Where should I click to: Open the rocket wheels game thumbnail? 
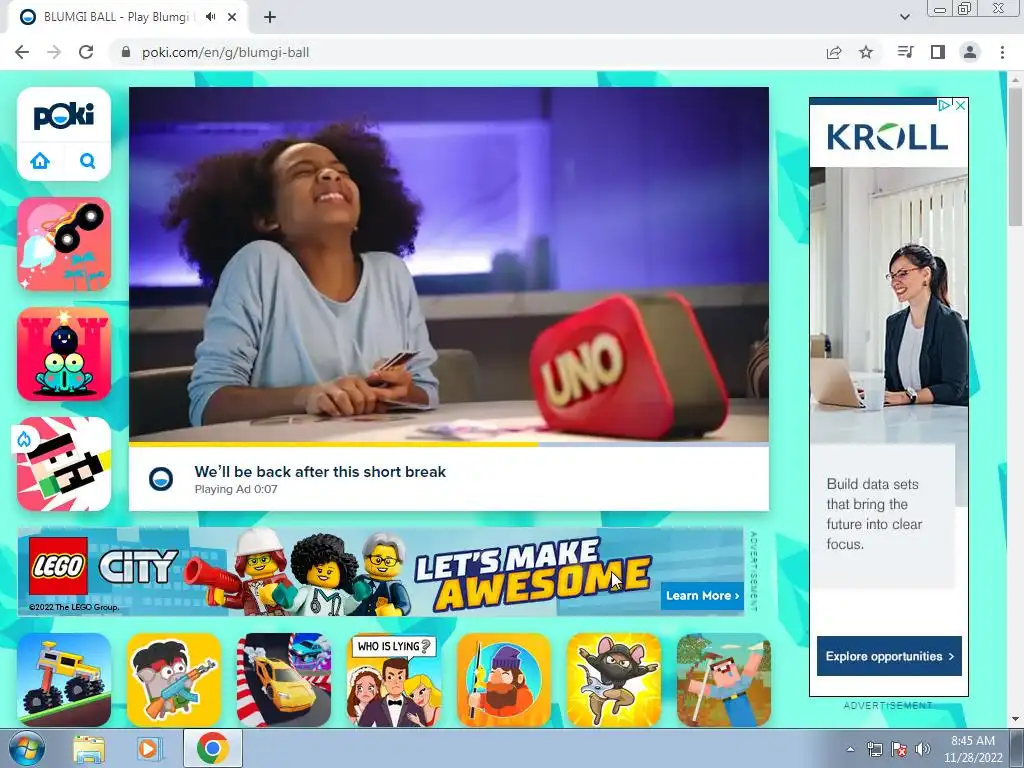pyautogui.click(x=64, y=244)
